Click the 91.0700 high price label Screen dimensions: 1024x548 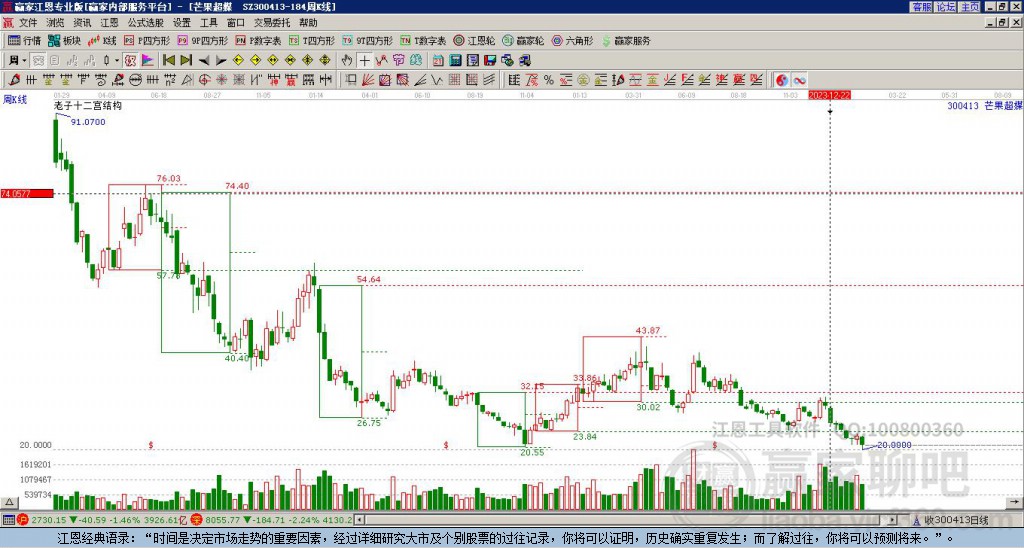click(x=88, y=122)
